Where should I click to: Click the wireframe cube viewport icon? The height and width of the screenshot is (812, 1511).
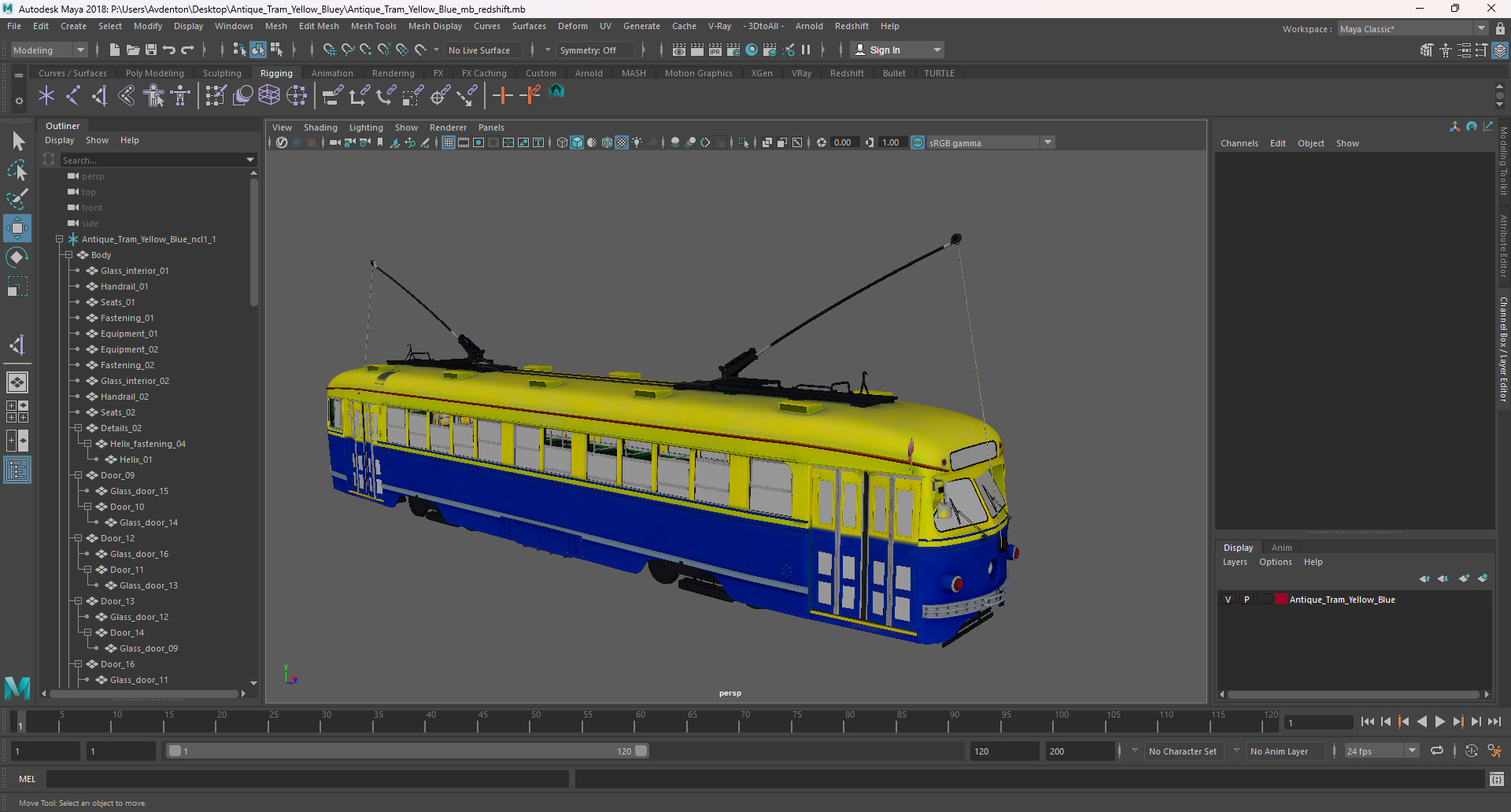(x=562, y=142)
